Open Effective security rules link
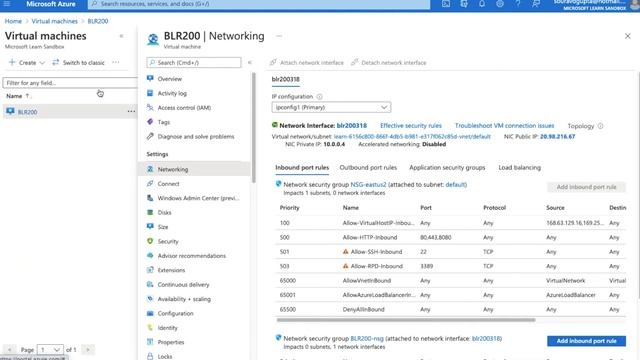Viewport: 640px width, 360px height. pos(411,126)
